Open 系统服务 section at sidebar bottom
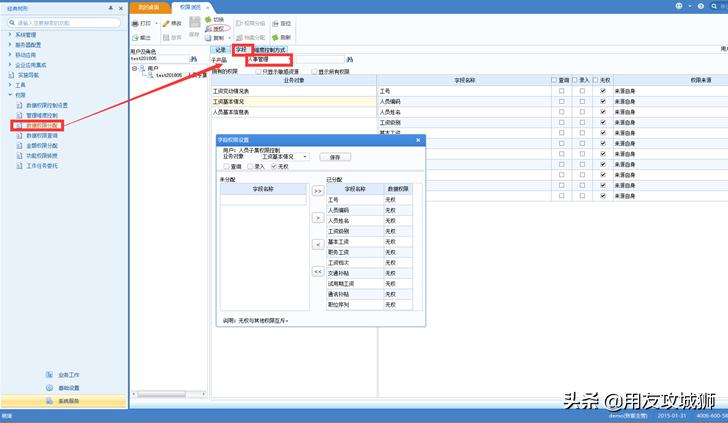The image size is (728, 423). pyautogui.click(x=64, y=401)
